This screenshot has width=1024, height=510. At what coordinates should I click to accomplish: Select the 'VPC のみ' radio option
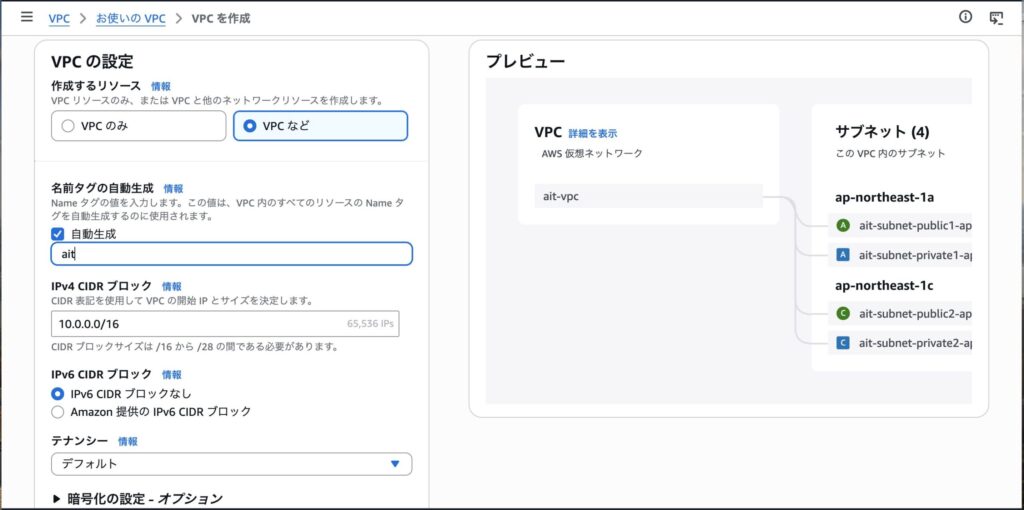click(68, 126)
